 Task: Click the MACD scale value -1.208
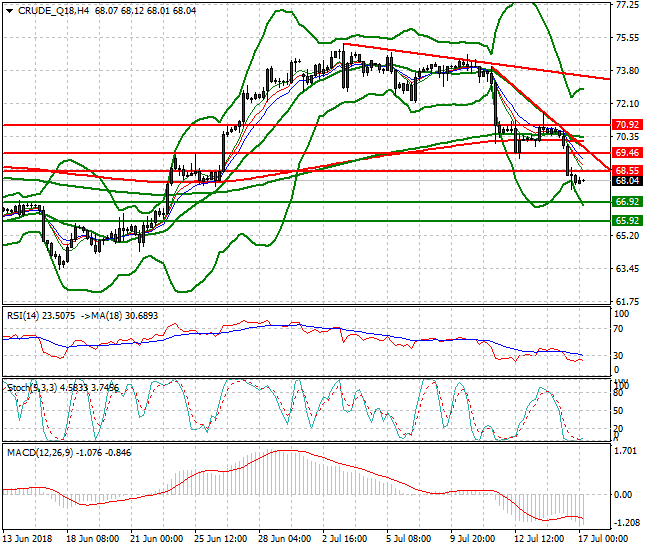point(625,523)
